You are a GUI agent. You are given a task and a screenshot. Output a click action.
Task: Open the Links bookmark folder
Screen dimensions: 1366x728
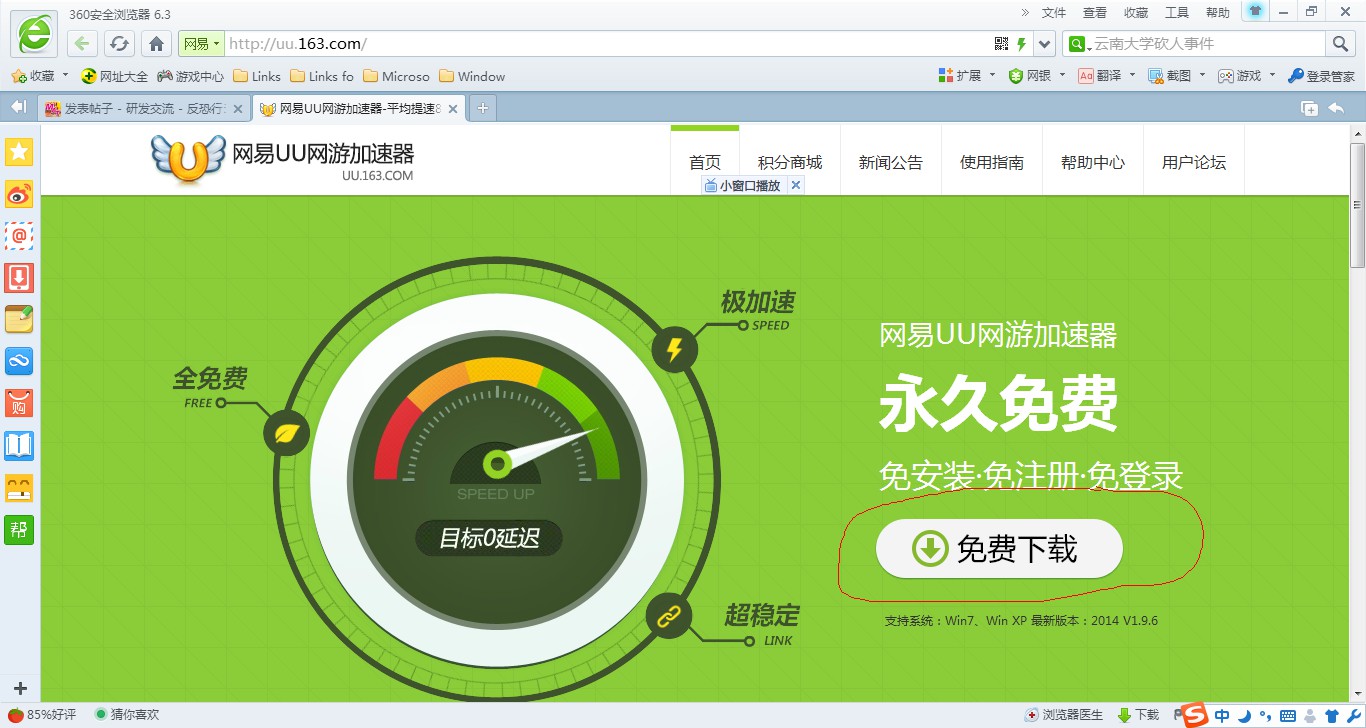(x=257, y=76)
